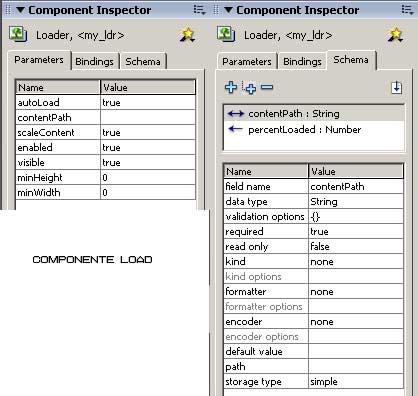This screenshot has width=418, height=396.
Task: Grab the left panel gripper handle
Action: click(8, 10)
